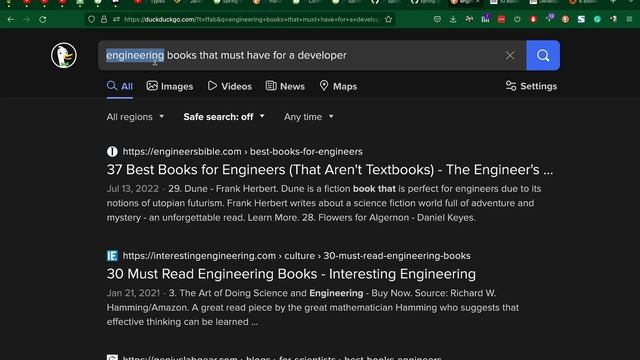Clear the search query with the X
Screen dimensions: 640x360
(x=510, y=55)
